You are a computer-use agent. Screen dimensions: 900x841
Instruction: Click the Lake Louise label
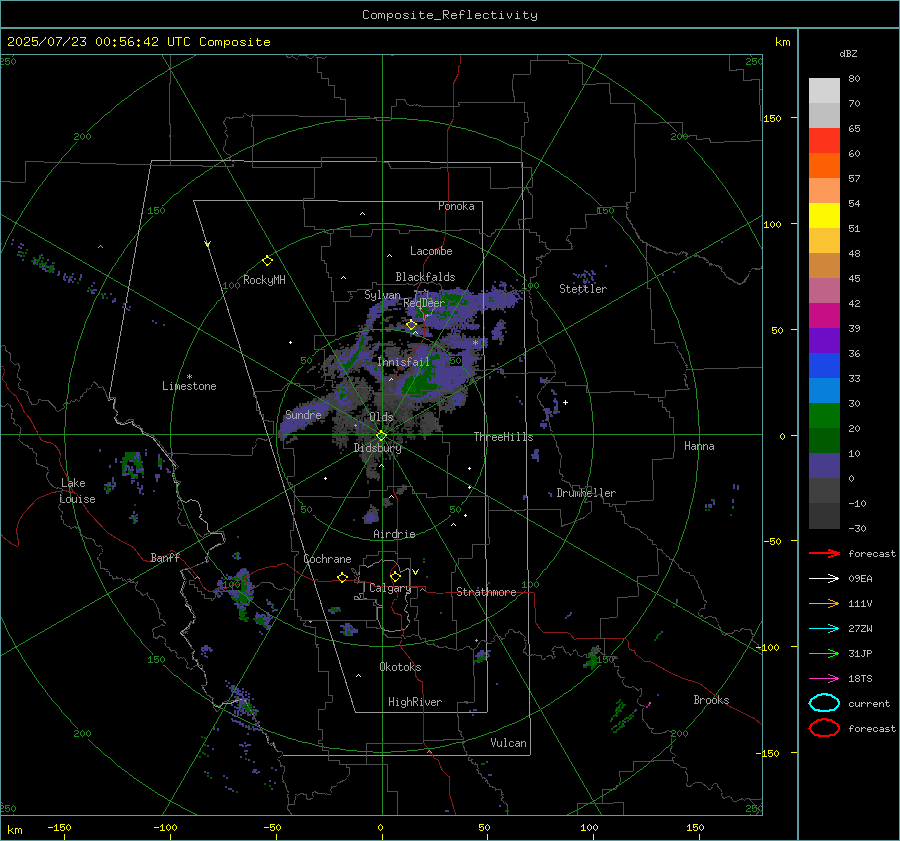77,491
